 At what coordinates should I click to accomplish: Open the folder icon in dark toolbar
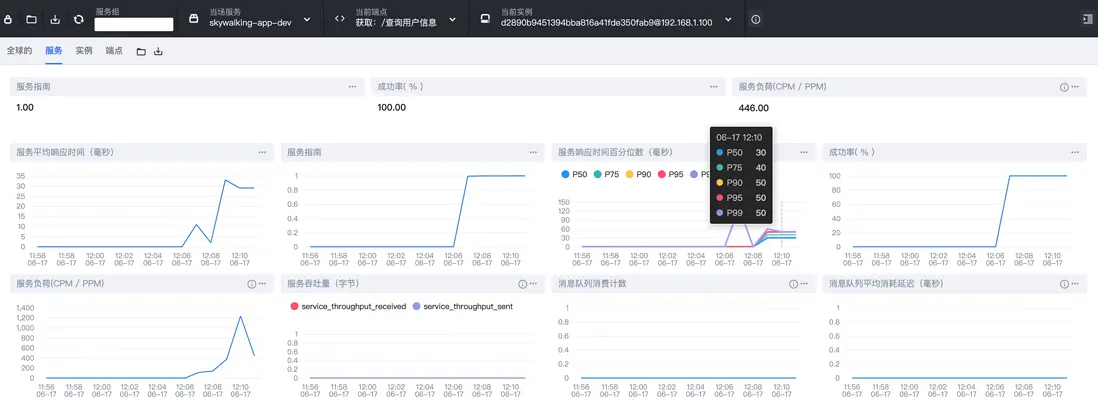(32, 20)
